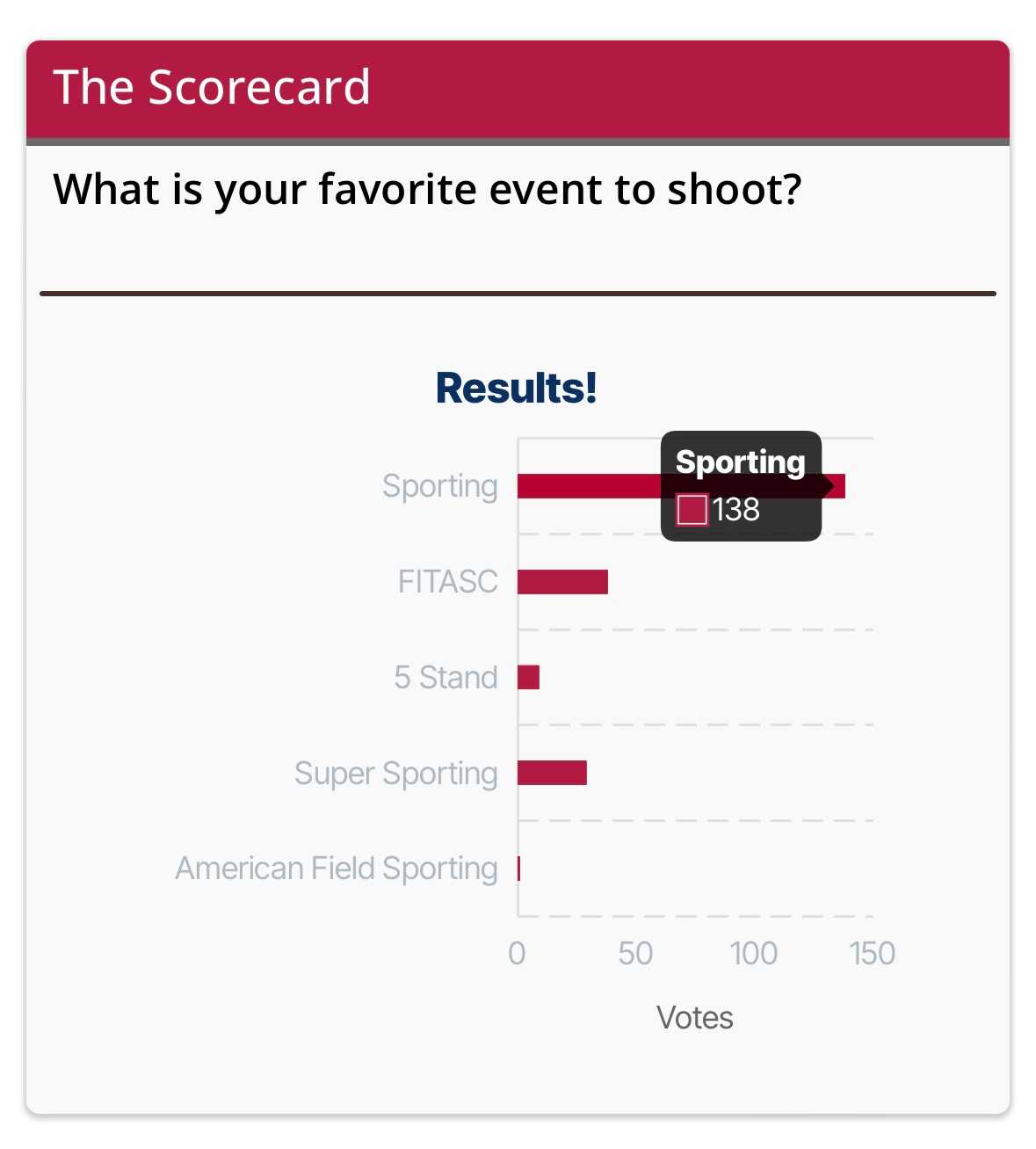Select the 5 Stand bar
The image size is (1036, 1149).
(528, 678)
